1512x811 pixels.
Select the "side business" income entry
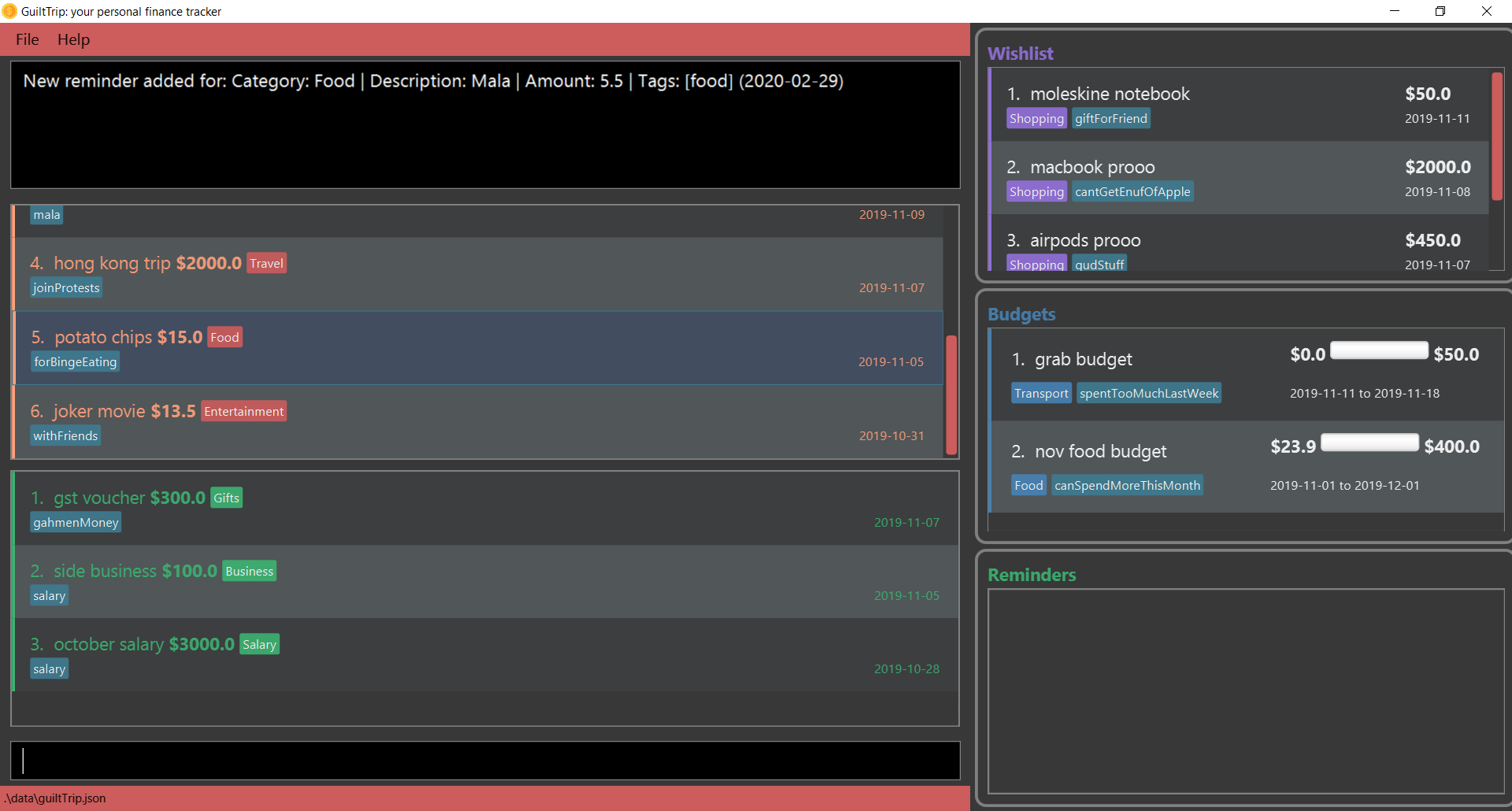point(487,582)
